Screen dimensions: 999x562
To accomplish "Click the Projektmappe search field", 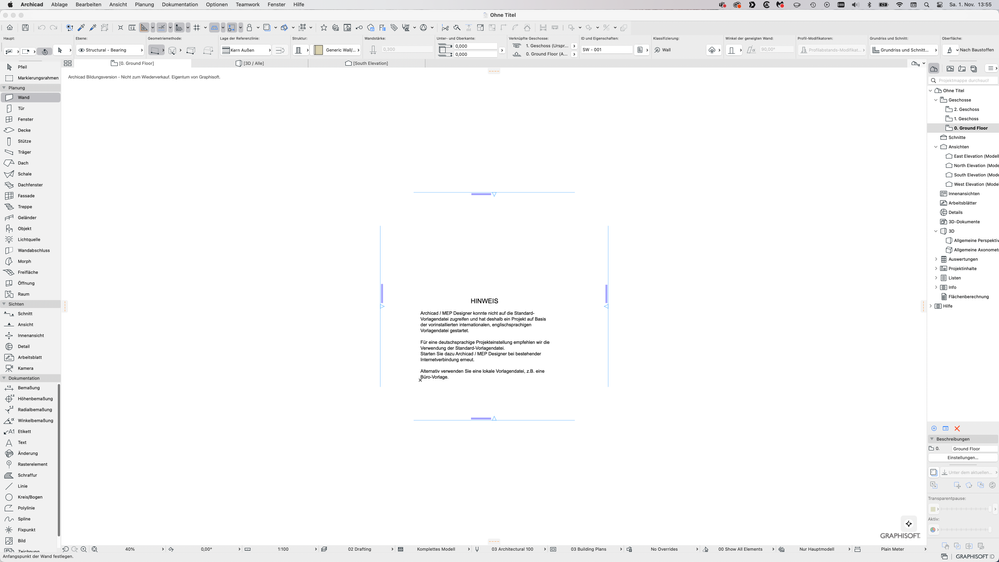I will click(x=963, y=80).
